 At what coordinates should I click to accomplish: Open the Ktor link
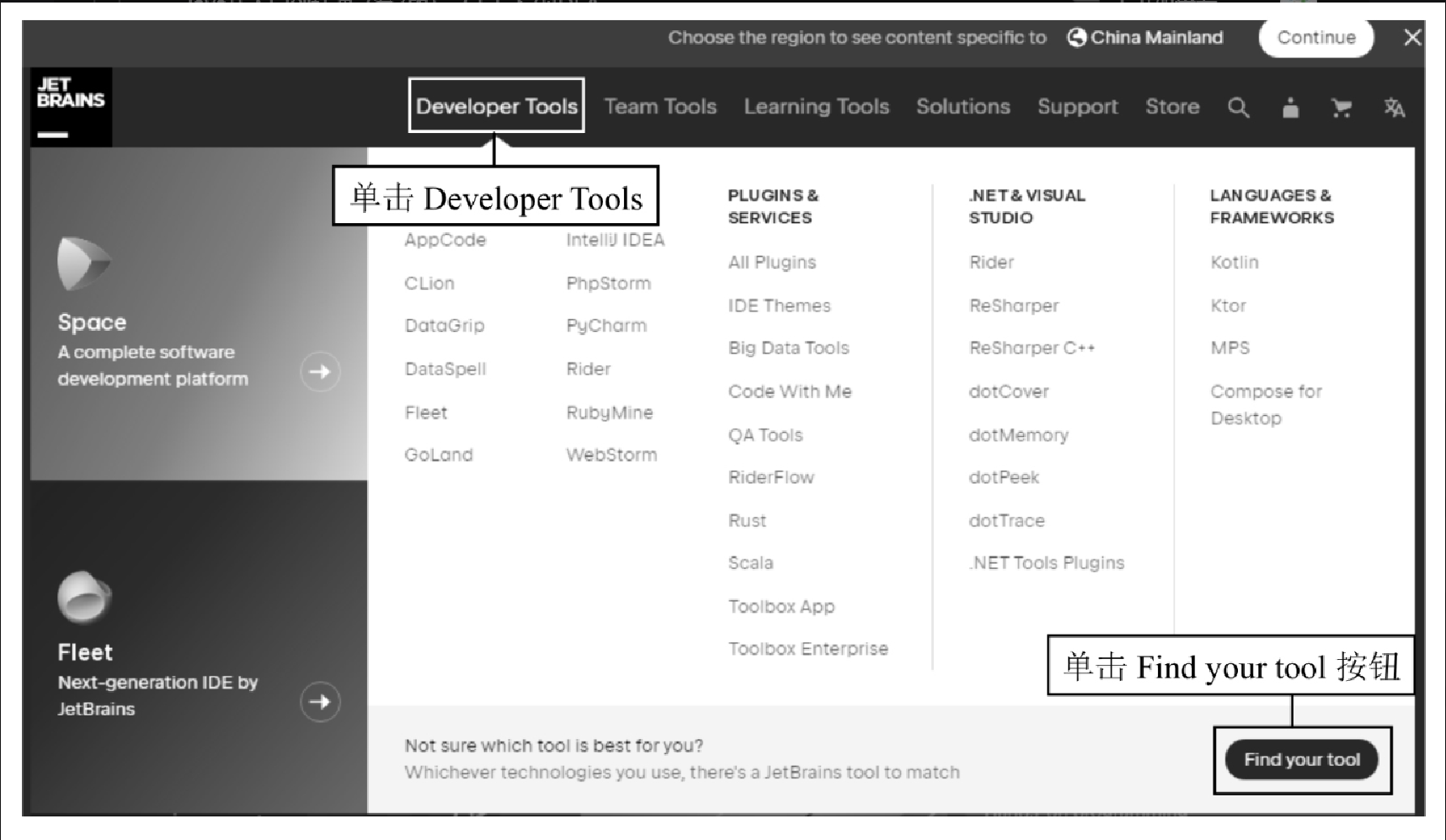1228,306
